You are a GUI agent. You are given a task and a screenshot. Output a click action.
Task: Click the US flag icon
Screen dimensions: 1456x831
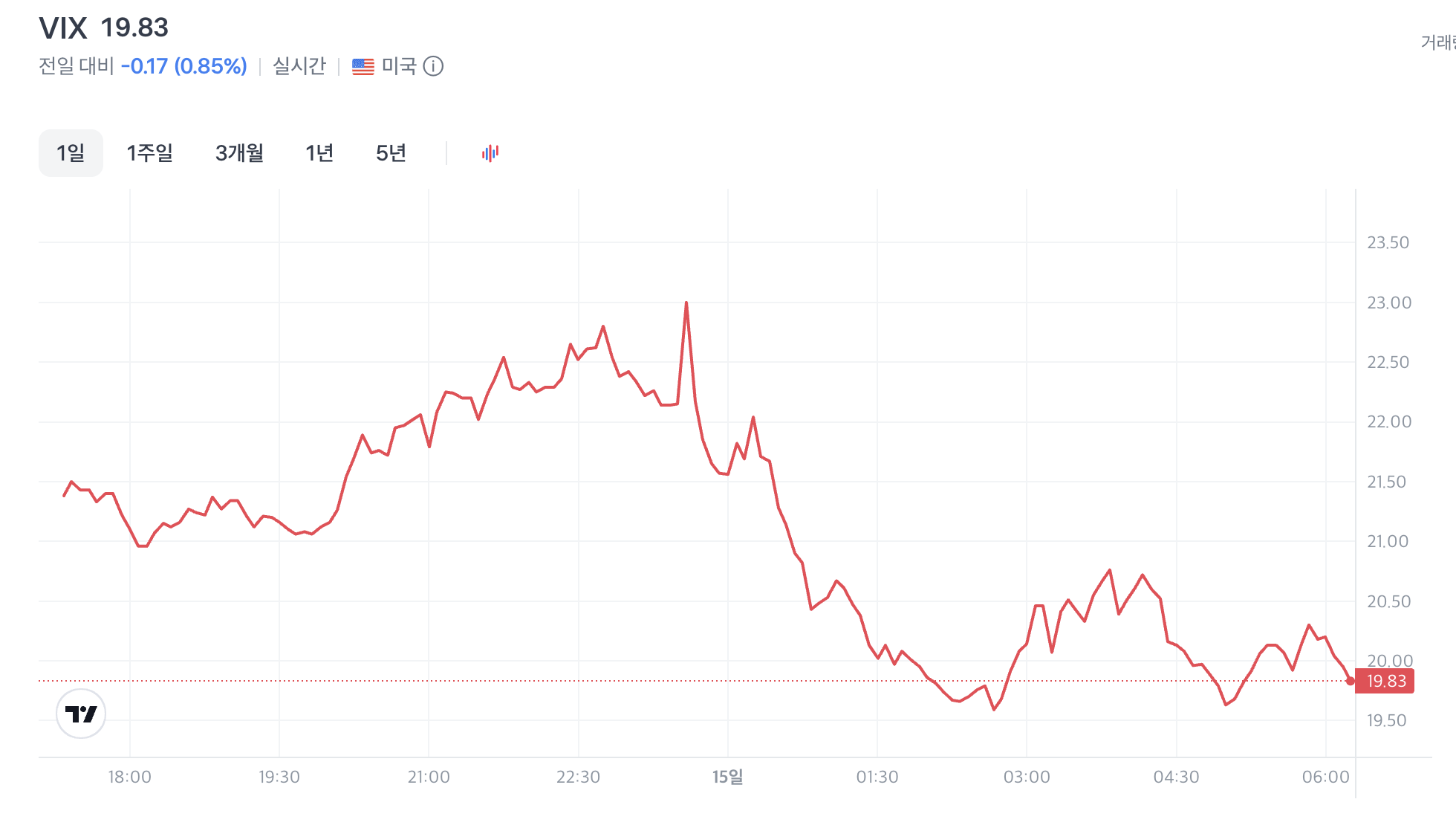[x=363, y=67]
